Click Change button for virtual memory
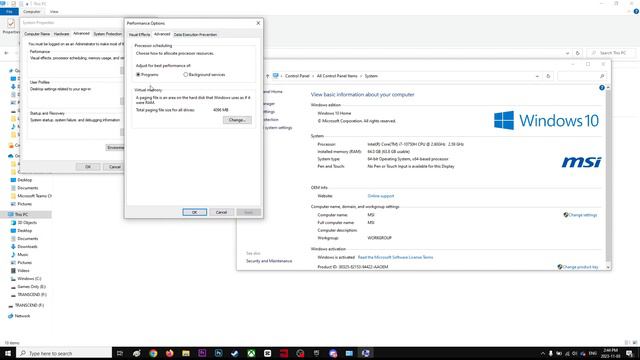The width and height of the screenshot is (640, 360). pos(237,120)
